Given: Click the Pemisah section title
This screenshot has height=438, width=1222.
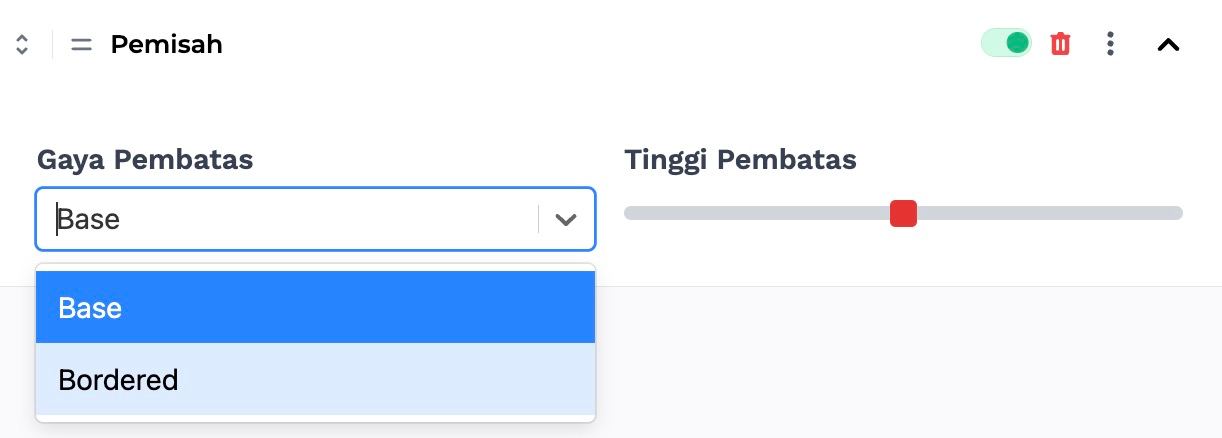Looking at the screenshot, I should click(166, 44).
